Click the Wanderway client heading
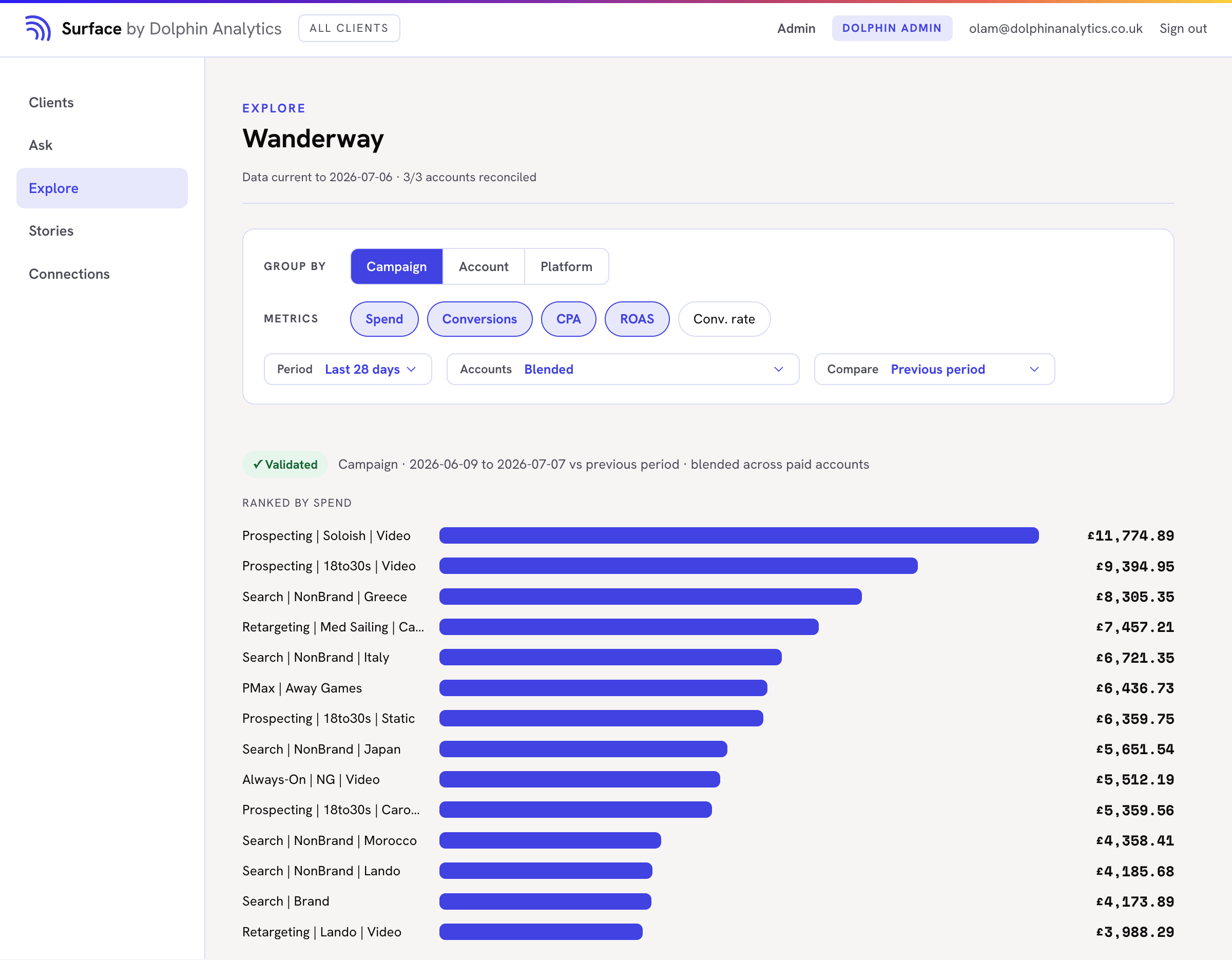This screenshot has height=960, width=1232. coord(313,138)
